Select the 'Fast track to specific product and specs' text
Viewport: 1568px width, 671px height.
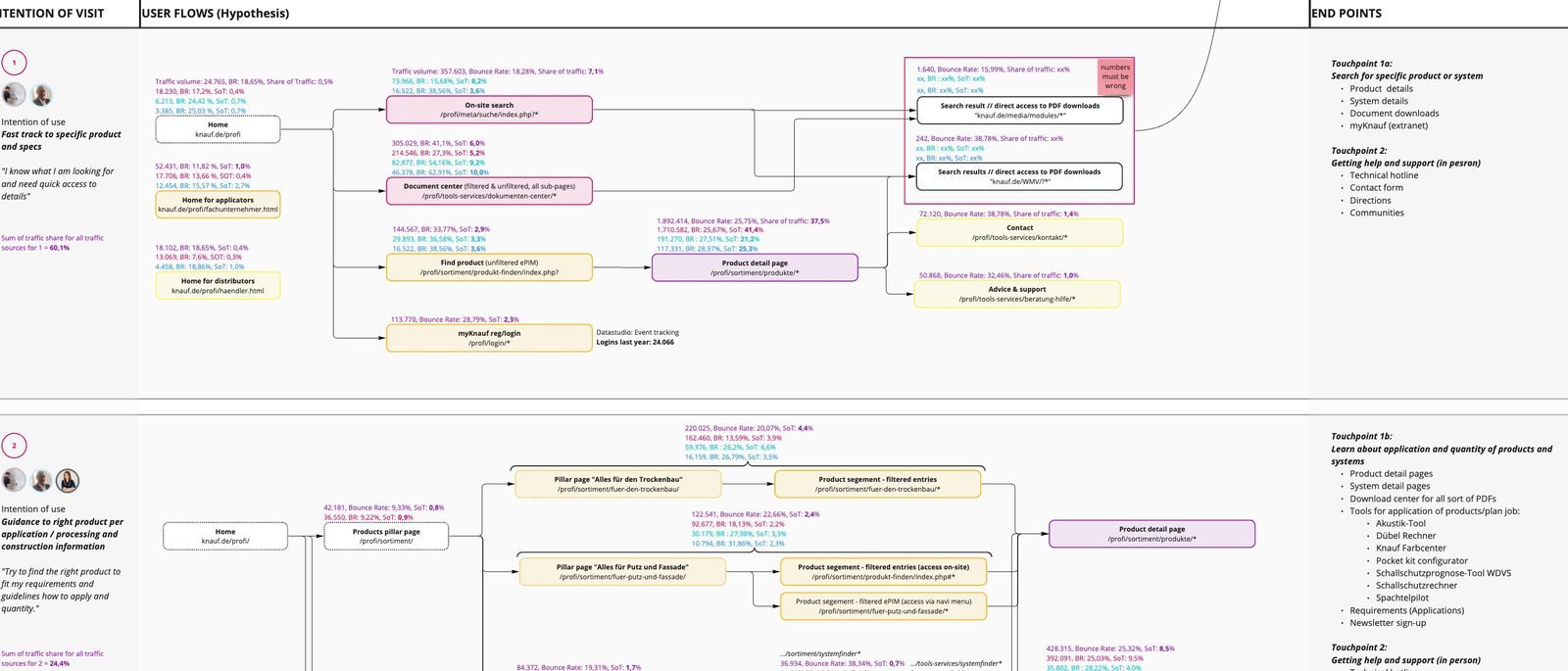pos(61,141)
